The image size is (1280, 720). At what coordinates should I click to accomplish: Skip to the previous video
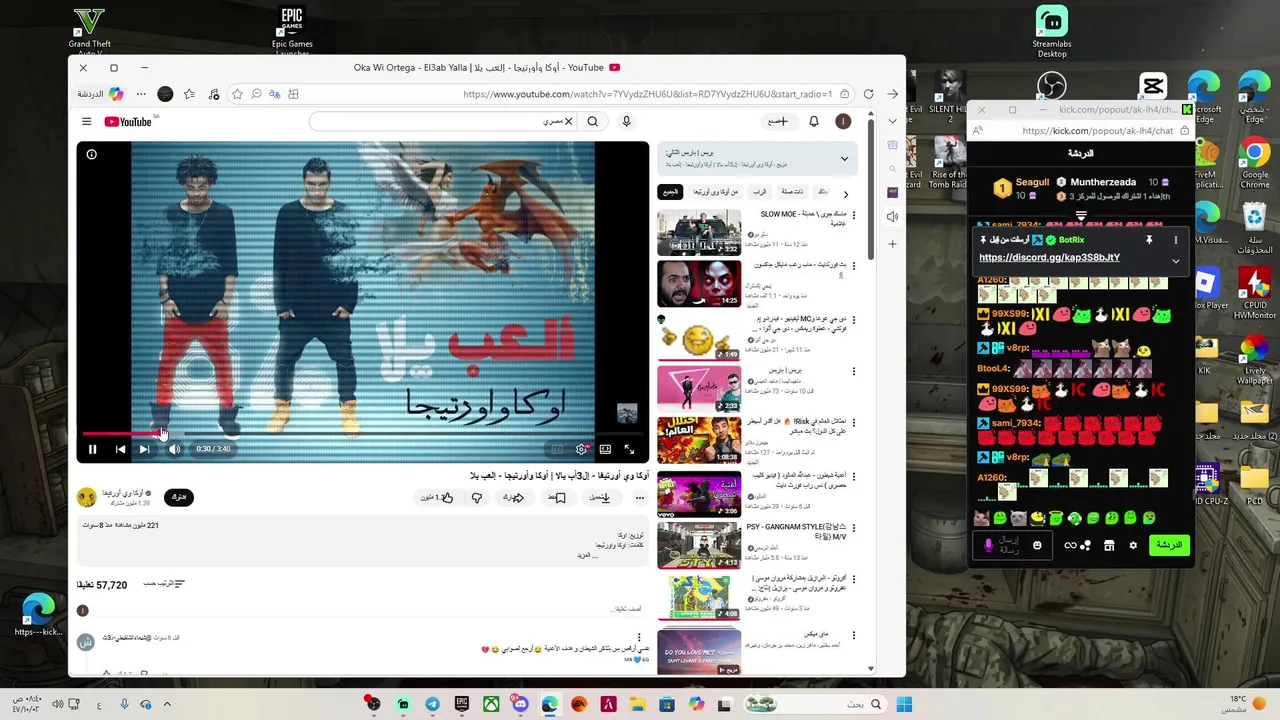click(x=120, y=449)
